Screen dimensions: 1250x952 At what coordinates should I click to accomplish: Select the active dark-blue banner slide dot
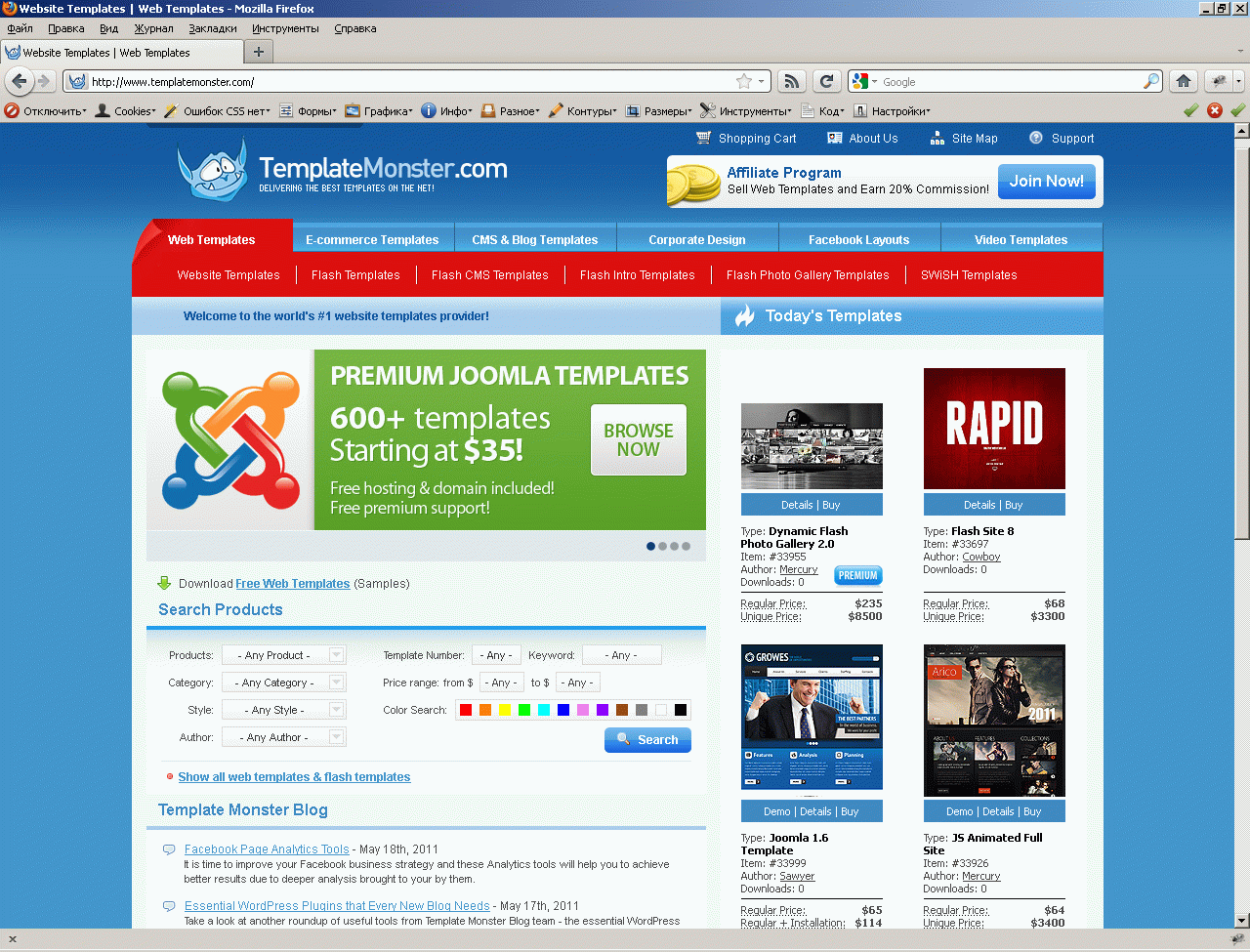tap(651, 546)
